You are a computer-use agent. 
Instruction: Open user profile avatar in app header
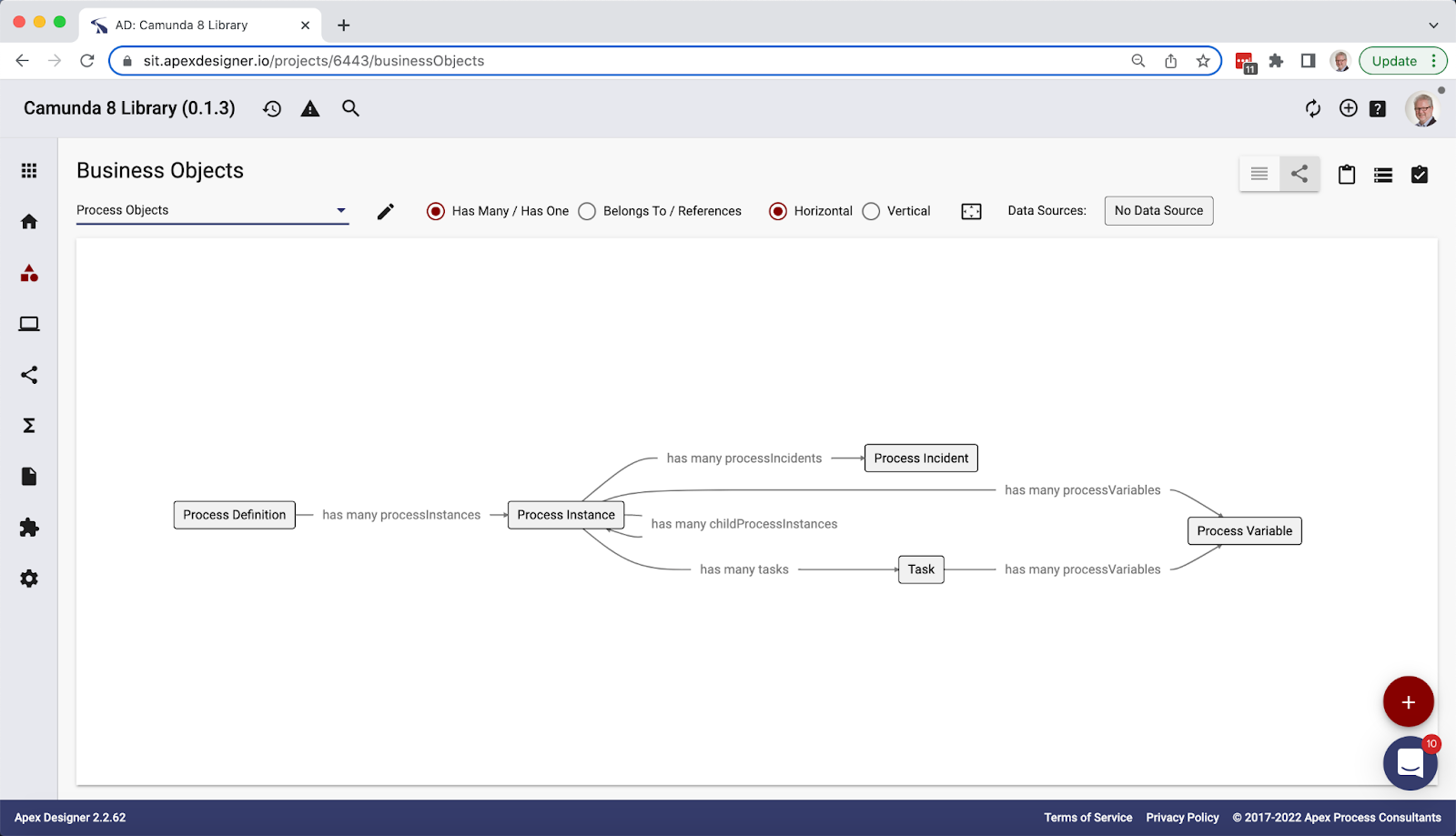tap(1421, 108)
